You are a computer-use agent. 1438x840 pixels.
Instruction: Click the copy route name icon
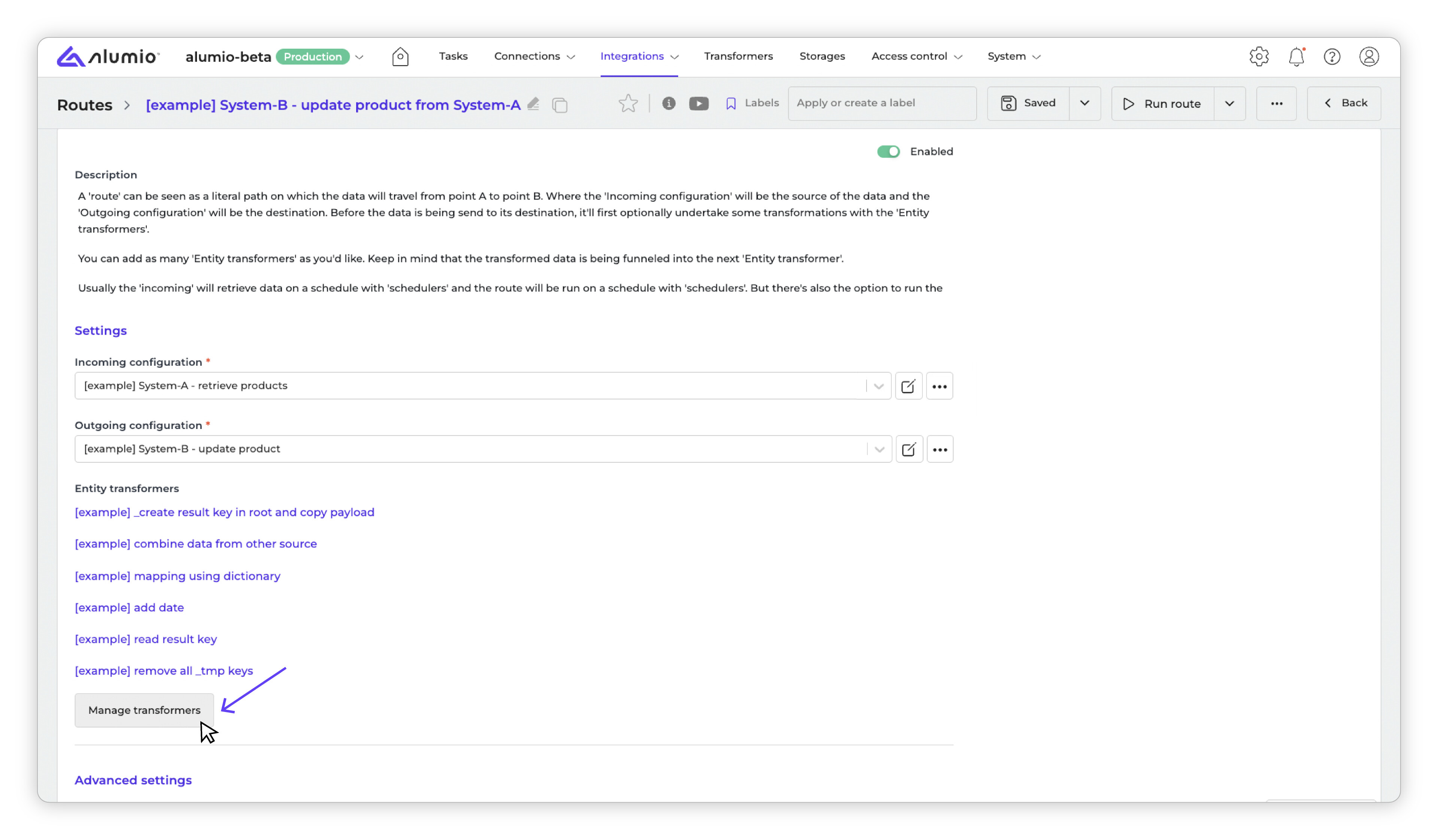tap(560, 105)
